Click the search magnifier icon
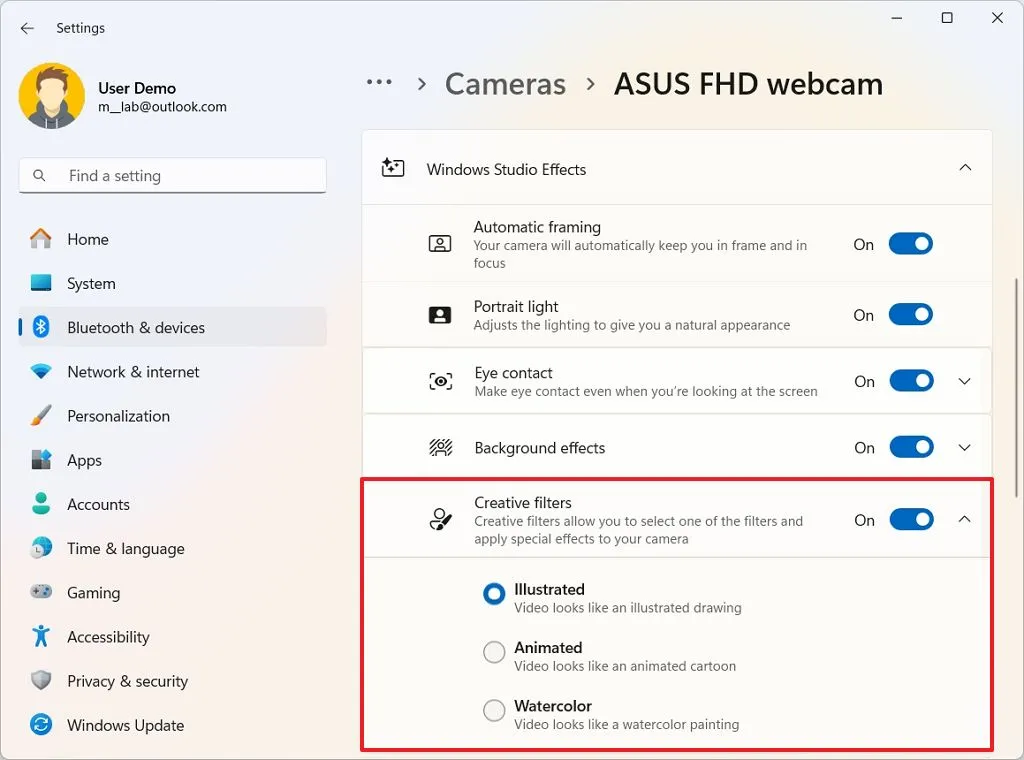The width and height of the screenshot is (1024, 760). [38, 175]
